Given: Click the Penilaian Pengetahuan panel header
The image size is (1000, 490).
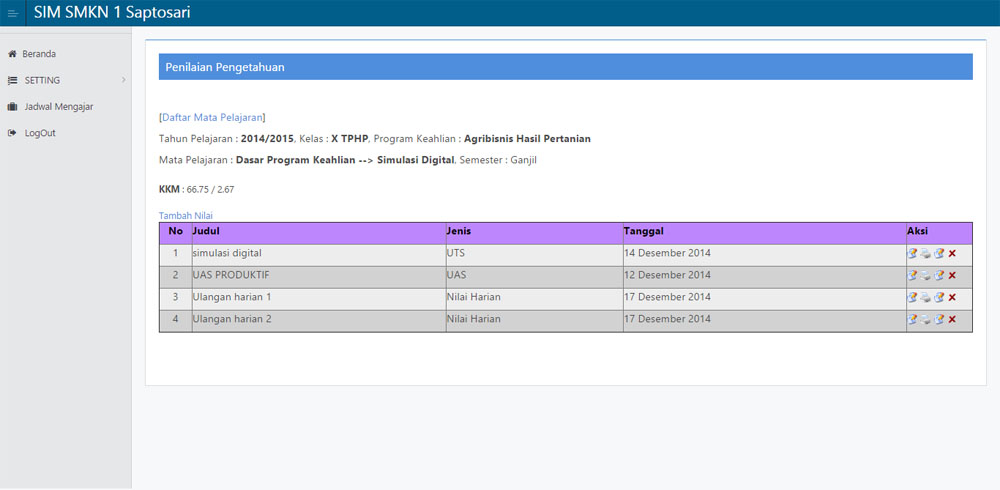Looking at the screenshot, I should click(x=565, y=67).
